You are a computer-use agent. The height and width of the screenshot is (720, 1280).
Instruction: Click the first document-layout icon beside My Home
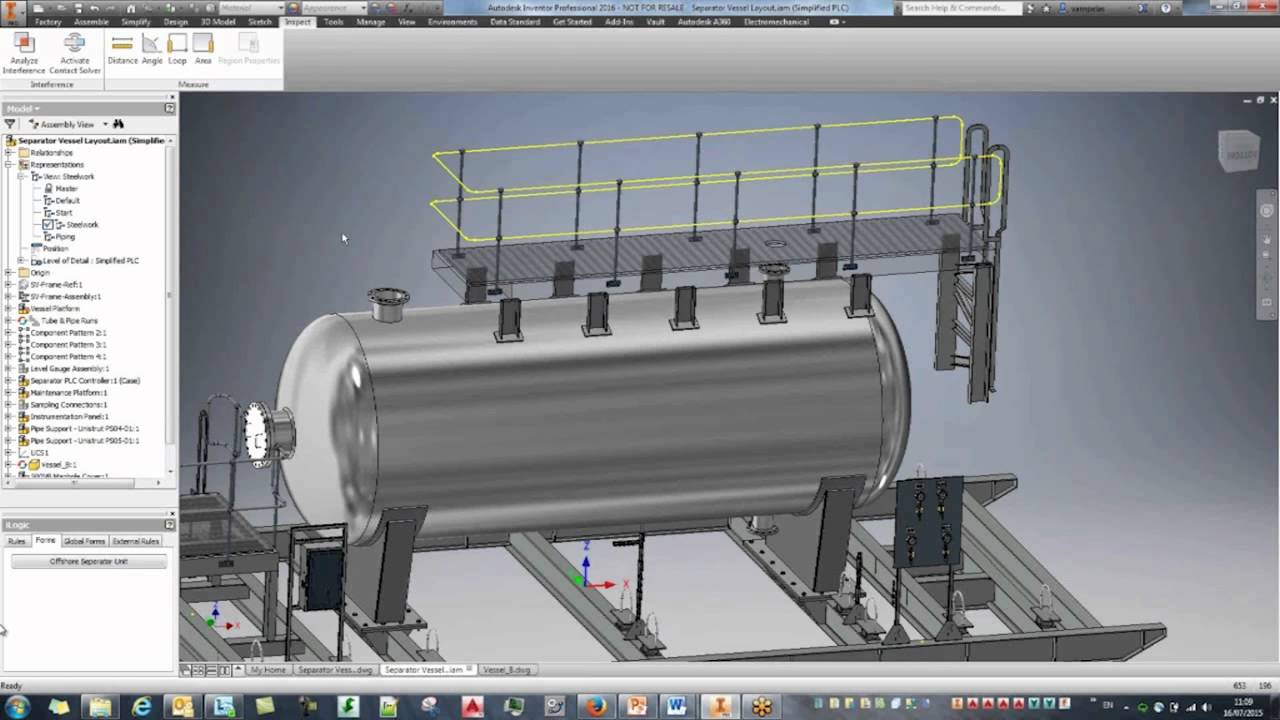[186, 669]
